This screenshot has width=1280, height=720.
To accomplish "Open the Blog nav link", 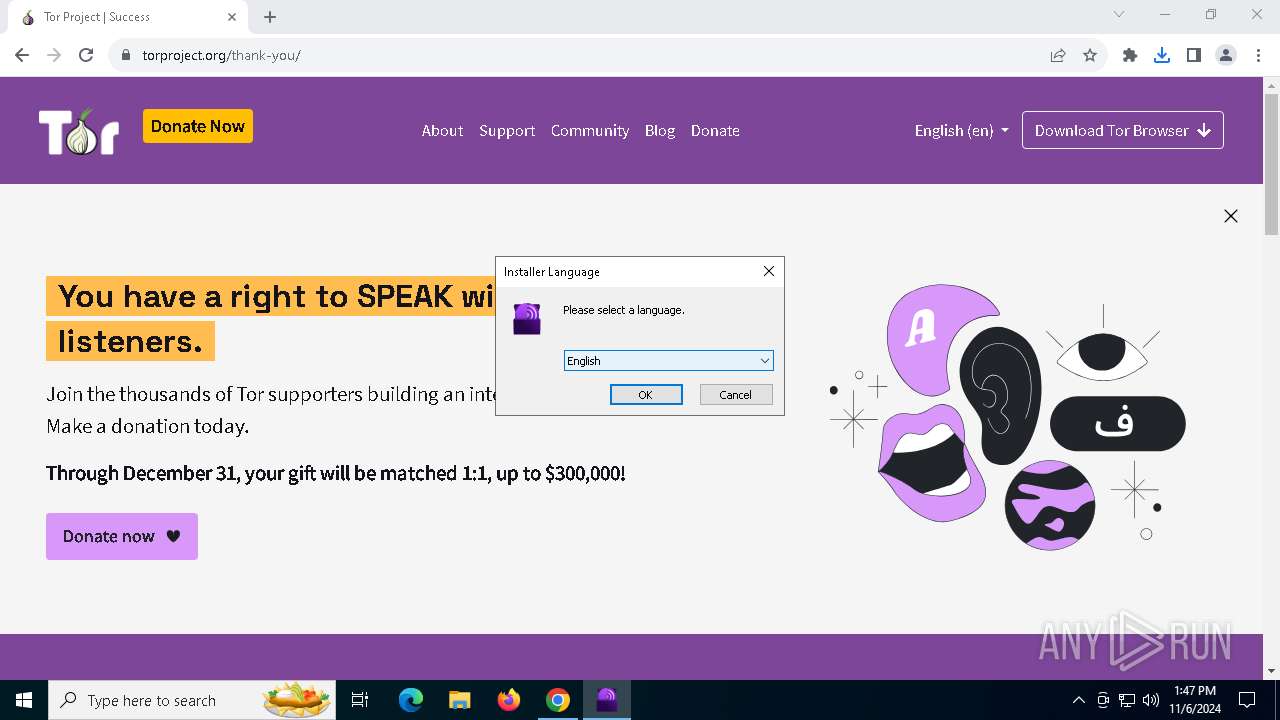I will (x=660, y=131).
